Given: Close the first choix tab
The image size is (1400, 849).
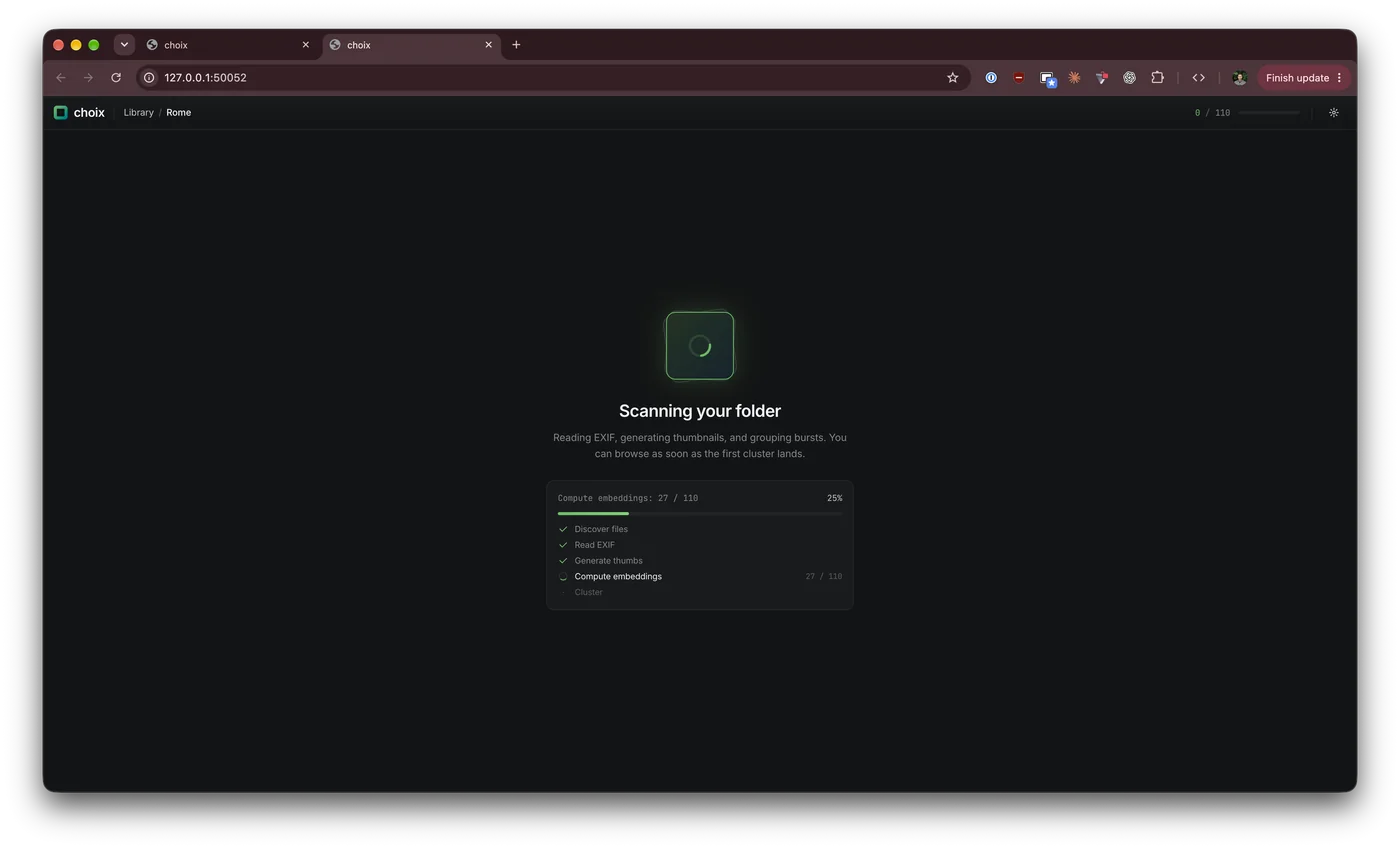Looking at the screenshot, I should pos(306,45).
